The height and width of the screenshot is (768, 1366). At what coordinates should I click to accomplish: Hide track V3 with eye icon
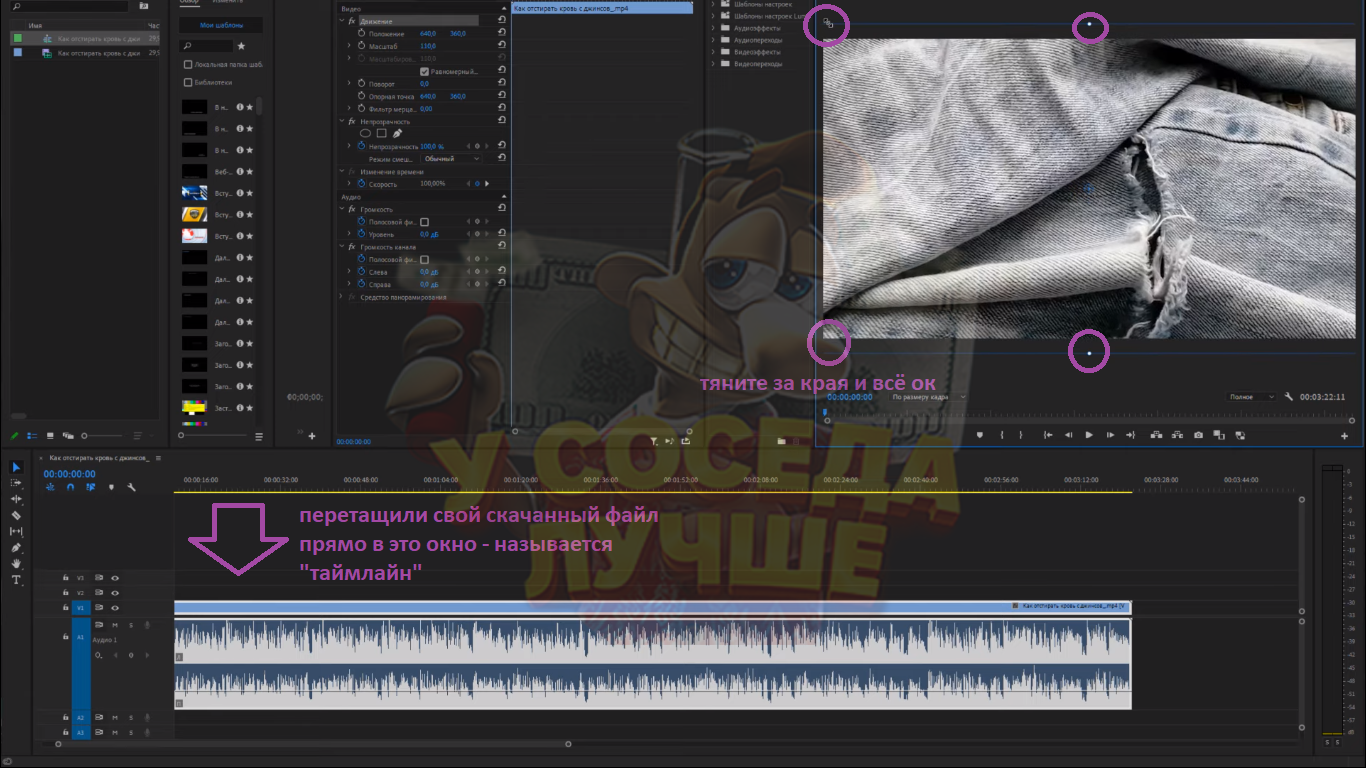(115, 578)
